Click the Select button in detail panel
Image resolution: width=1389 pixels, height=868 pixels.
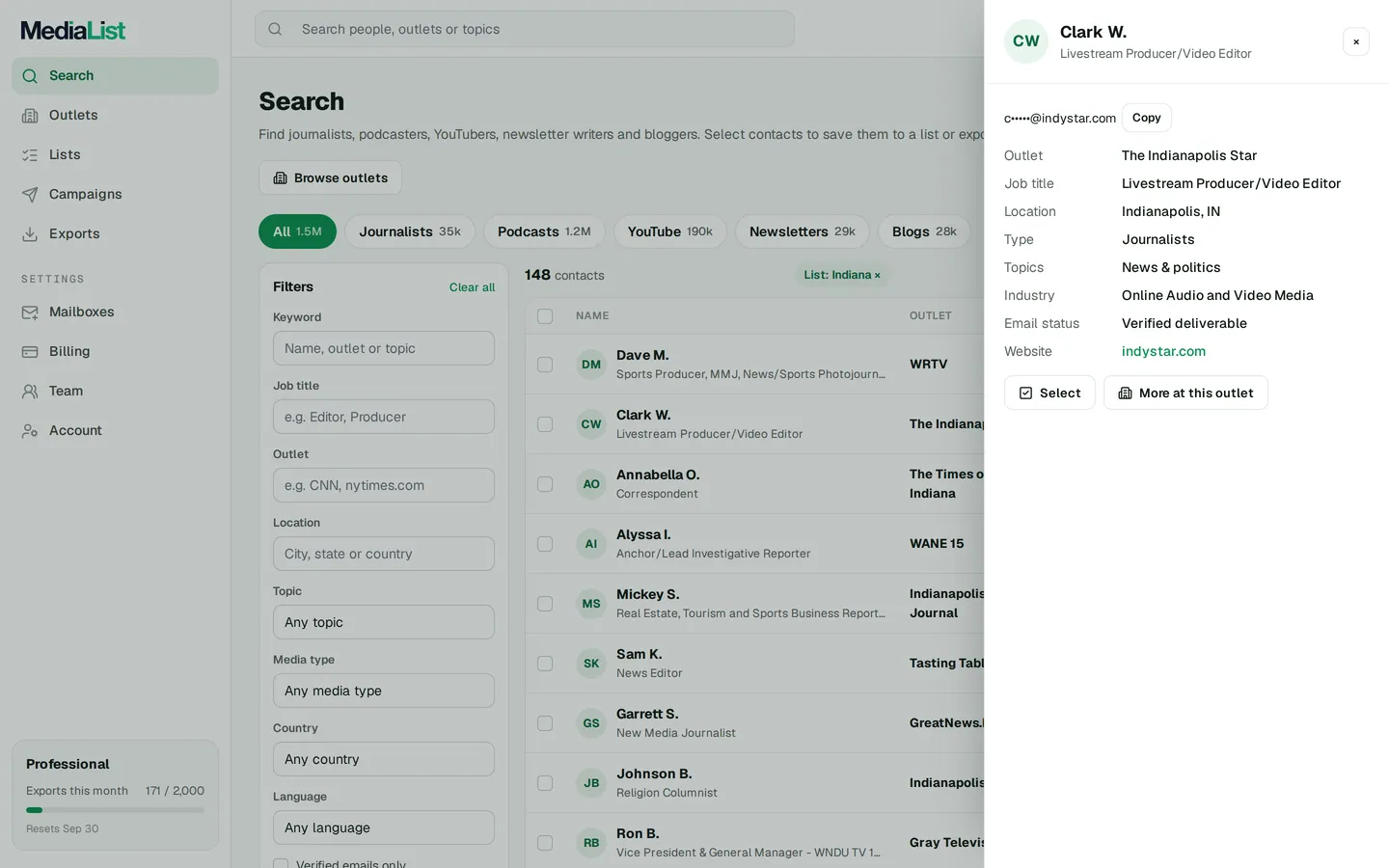1049,393
